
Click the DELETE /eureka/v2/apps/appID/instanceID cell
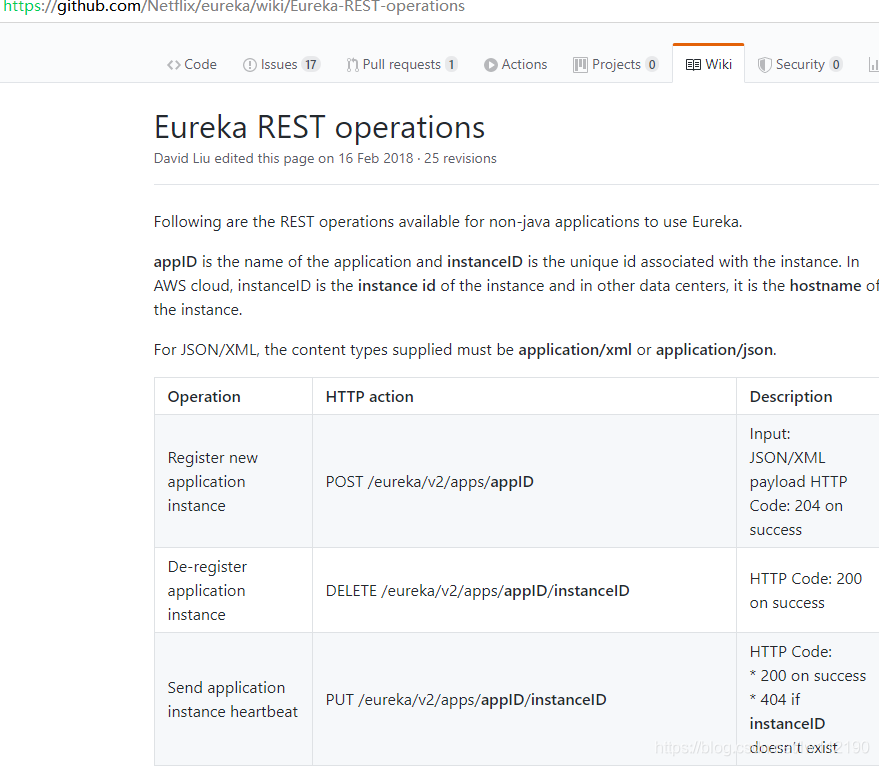coord(524,590)
